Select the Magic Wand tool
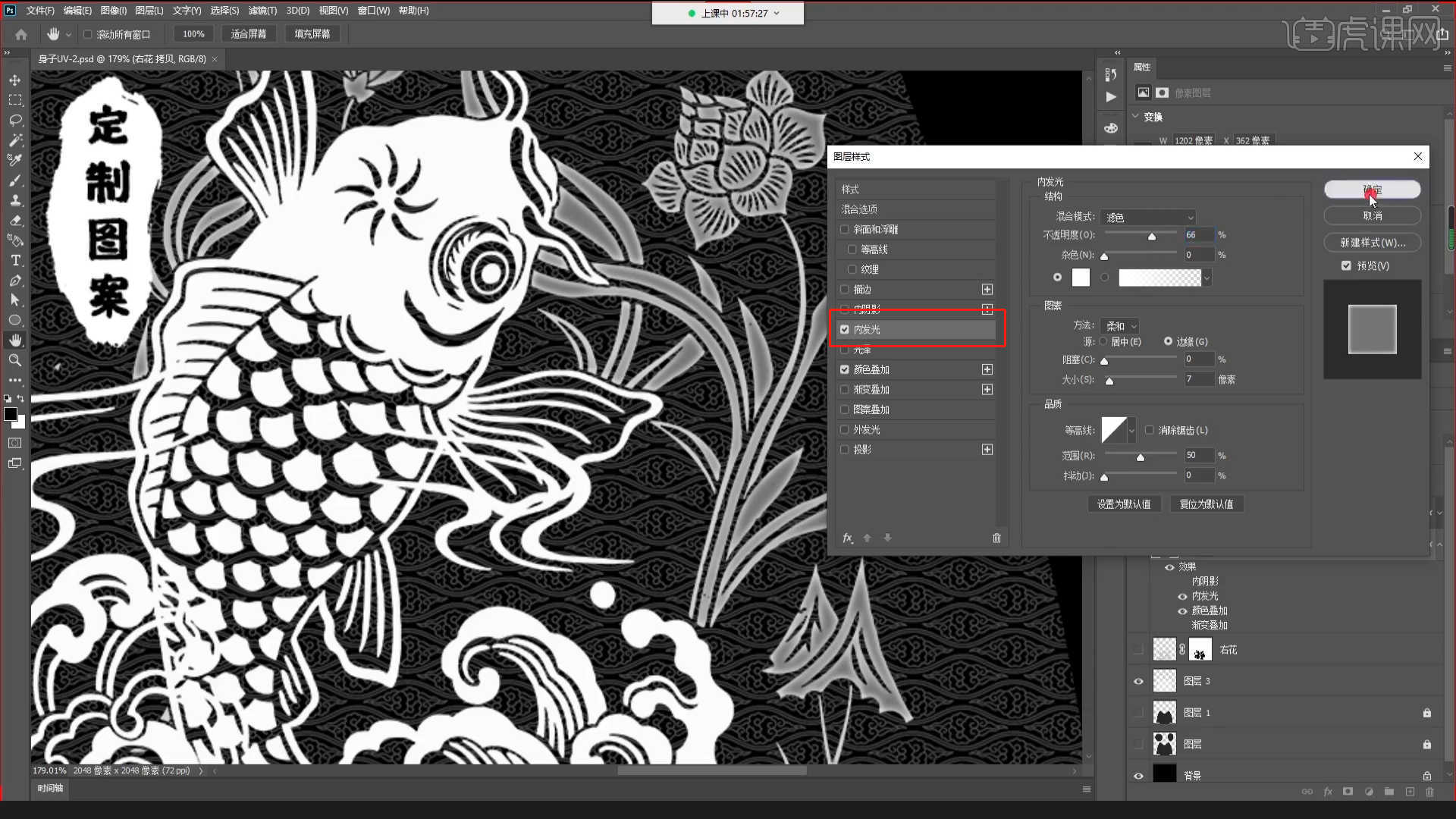The height and width of the screenshot is (819, 1456). [15, 140]
